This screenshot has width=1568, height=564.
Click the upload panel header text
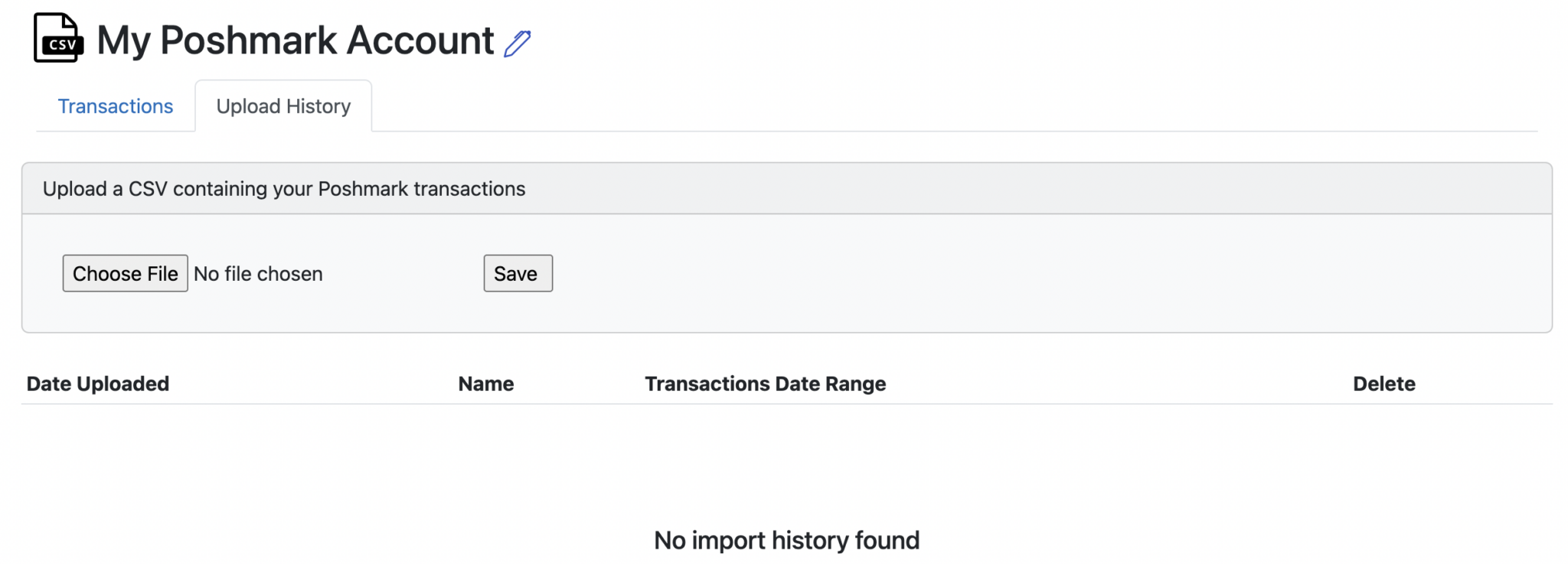285,188
